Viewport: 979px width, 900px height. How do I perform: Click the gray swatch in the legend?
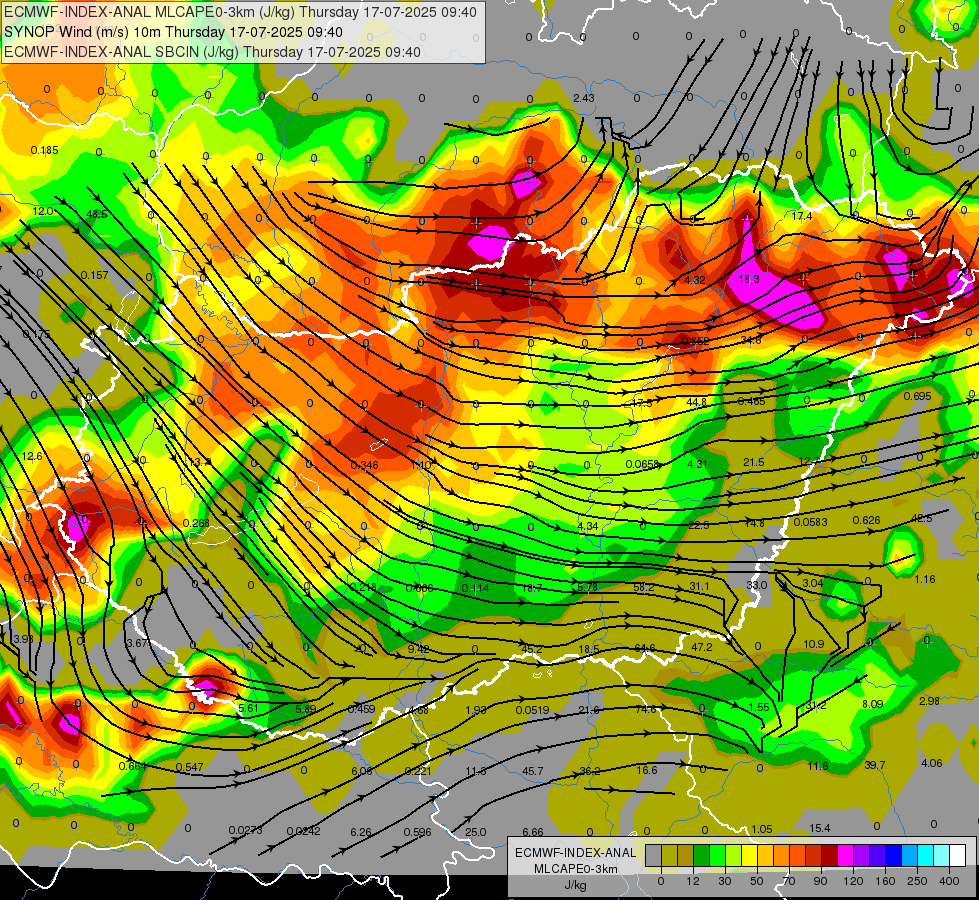click(x=654, y=855)
